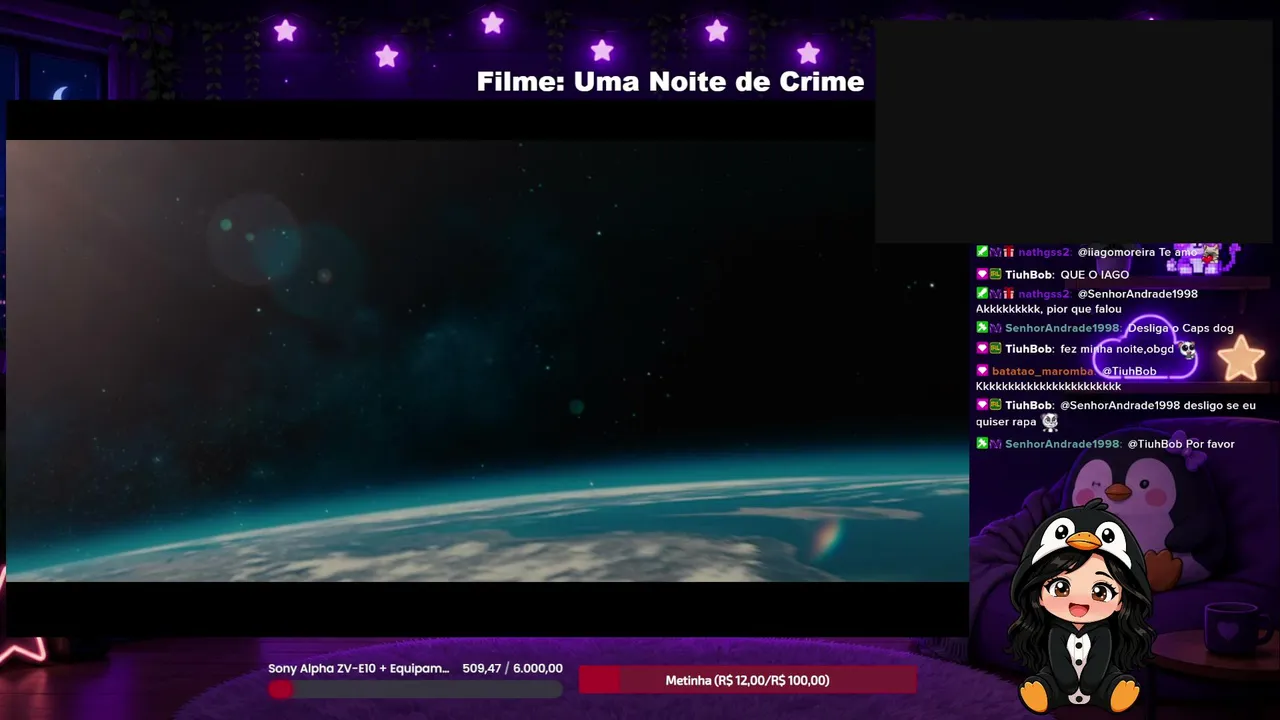Click the green badge on SenhorAndrade1998's "Por favor" message
This screenshot has height=720, width=1280.
coord(982,443)
